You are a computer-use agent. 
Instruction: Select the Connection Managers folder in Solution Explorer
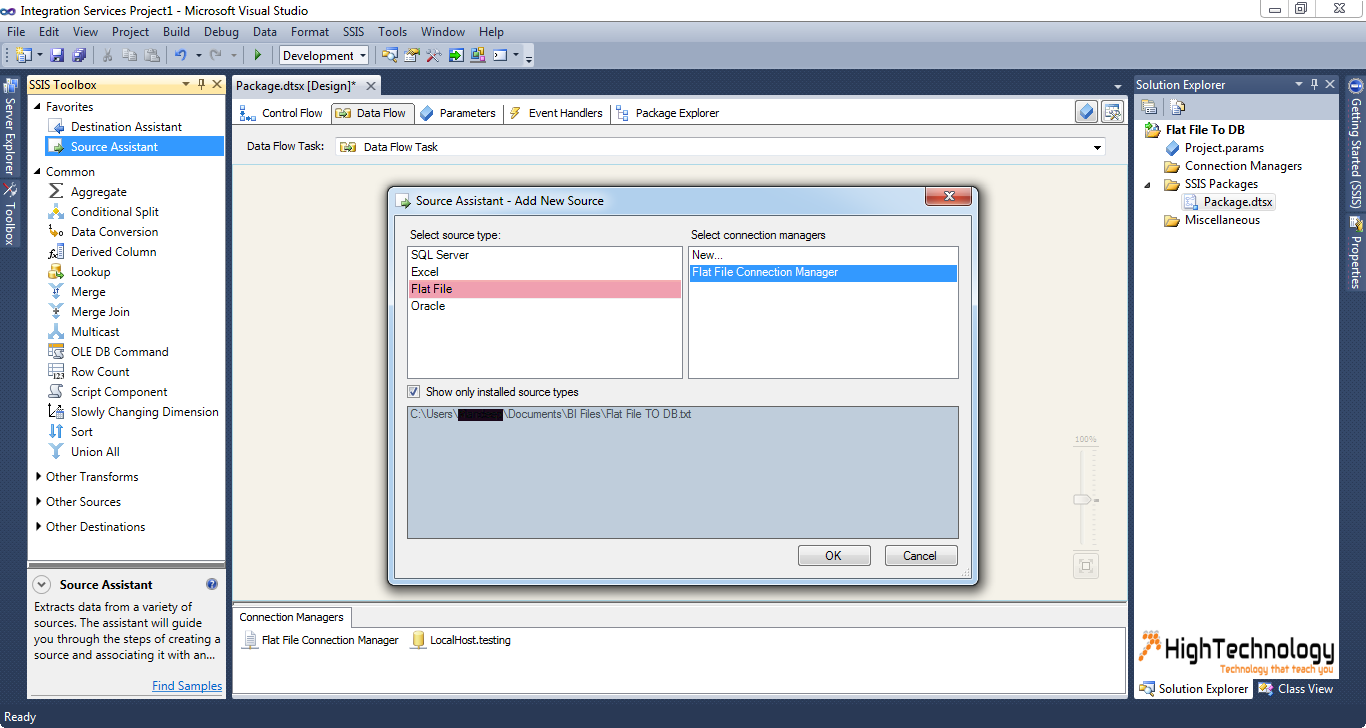tap(1233, 166)
